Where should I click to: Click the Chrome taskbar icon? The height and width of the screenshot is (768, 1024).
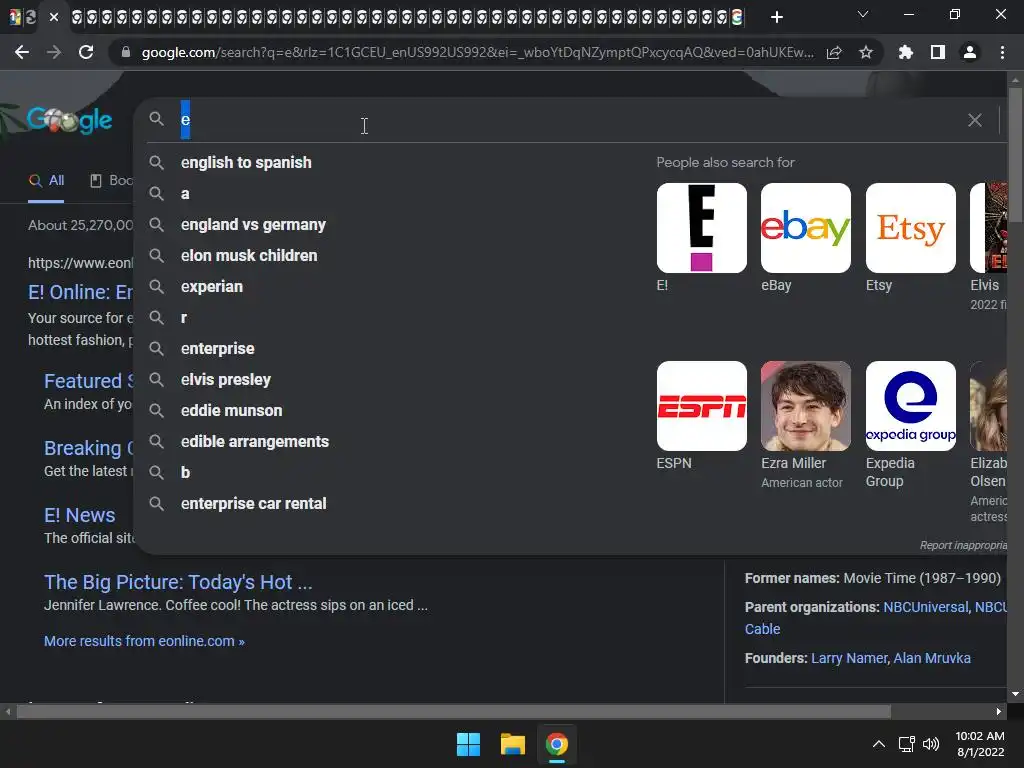(x=556, y=744)
